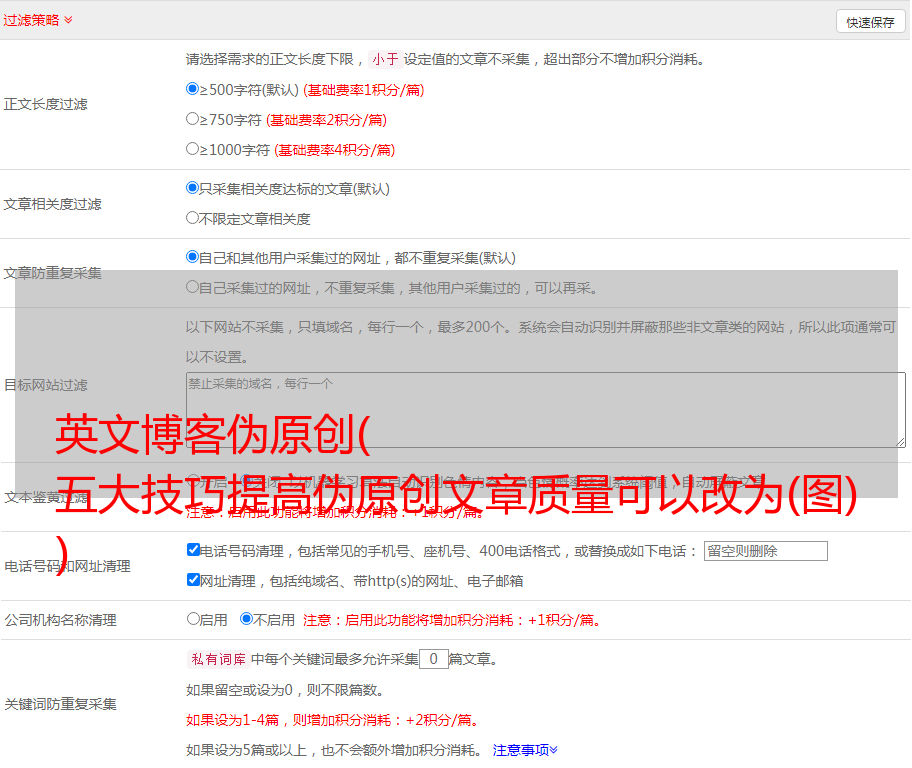Select 只采集相关度达标的文章 radio option

point(193,188)
